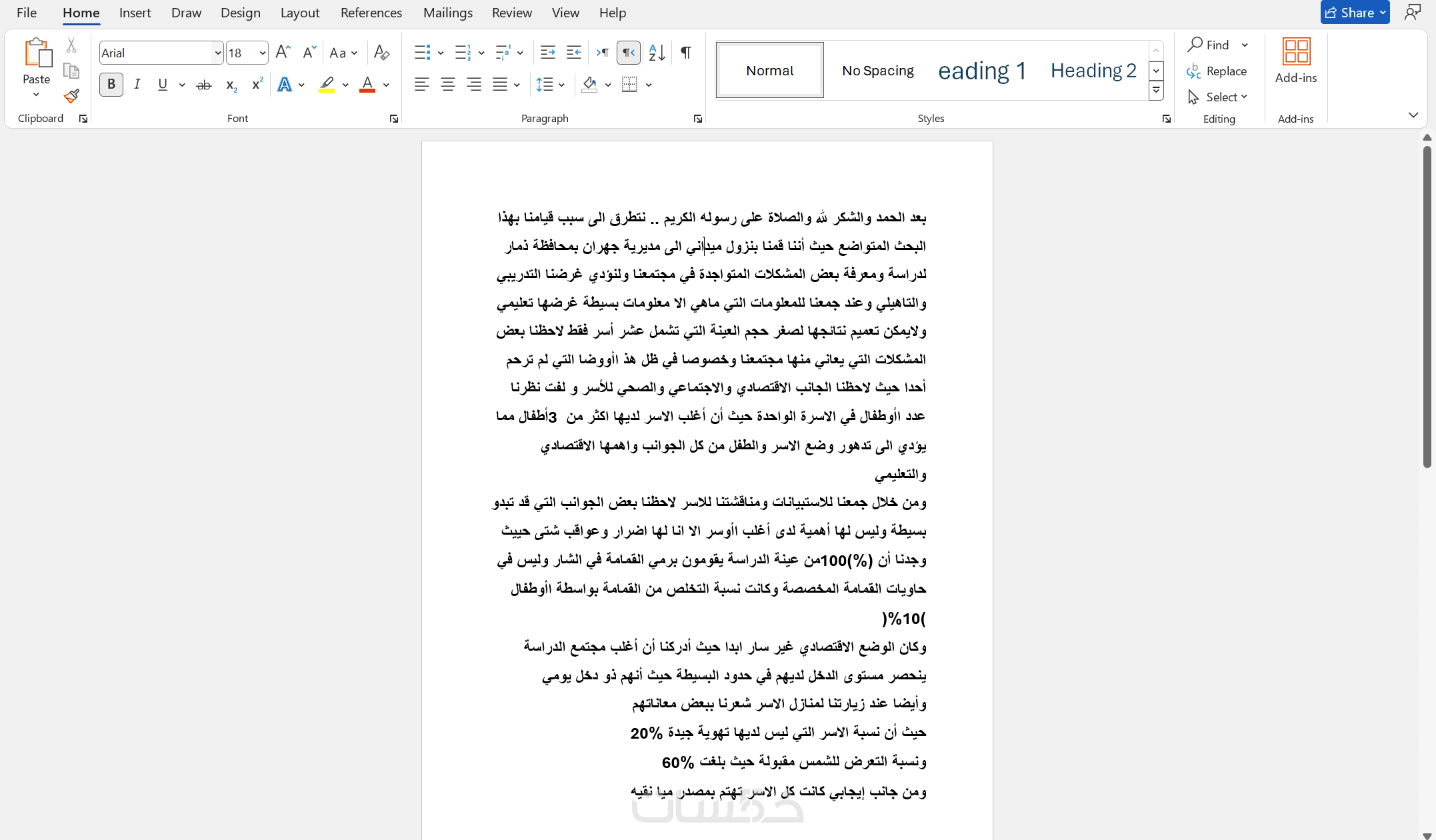Click the Sort A-Z icon
Image resolution: width=1436 pixels, height=840 pixels.
coord(657,53)
